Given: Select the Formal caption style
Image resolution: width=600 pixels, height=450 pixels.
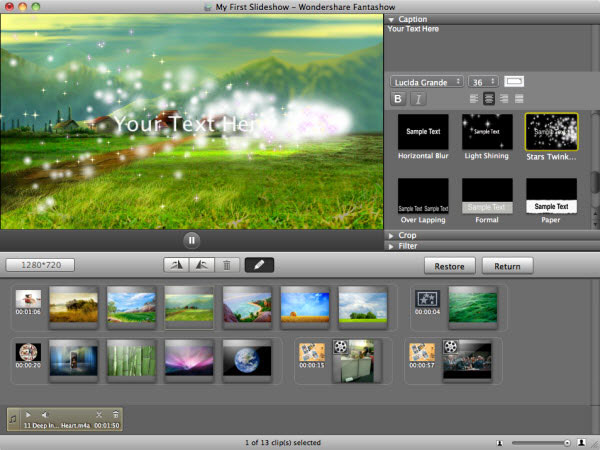Looking at the screenshot, I should click(x=487, y=196).
